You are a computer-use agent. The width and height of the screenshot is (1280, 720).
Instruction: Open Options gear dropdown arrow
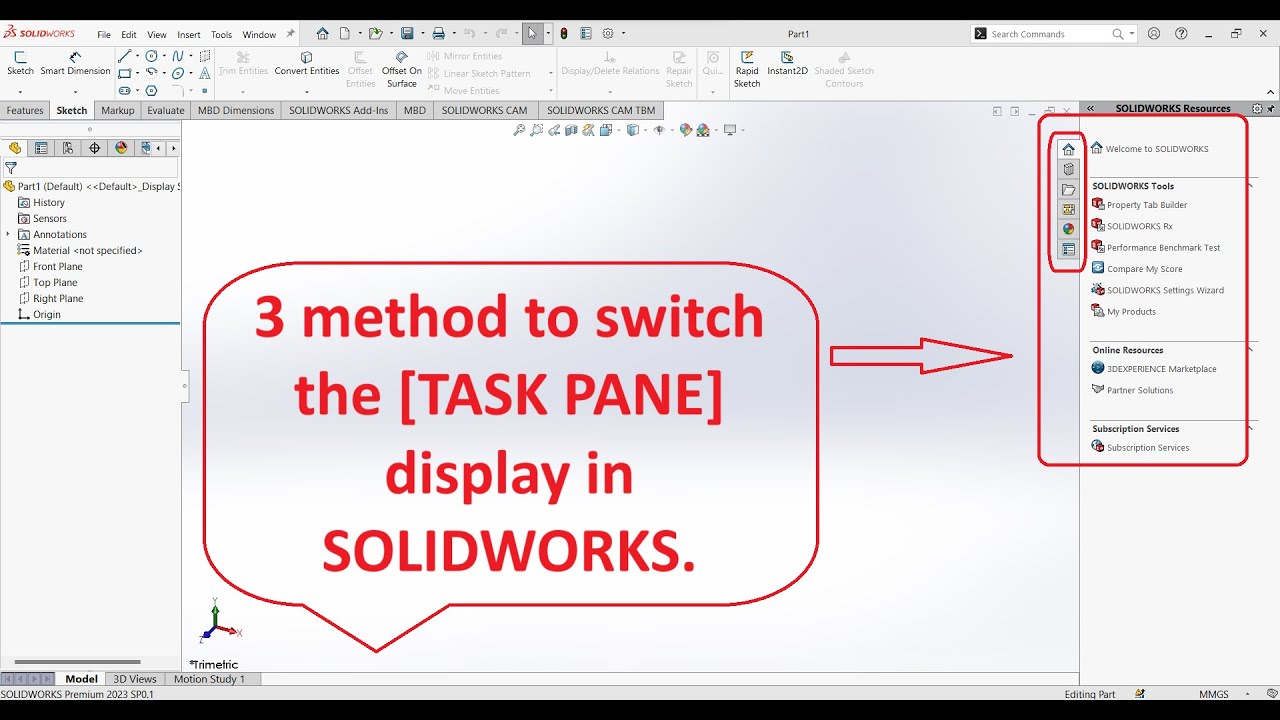pyautogui.click(x=623, y=34)
